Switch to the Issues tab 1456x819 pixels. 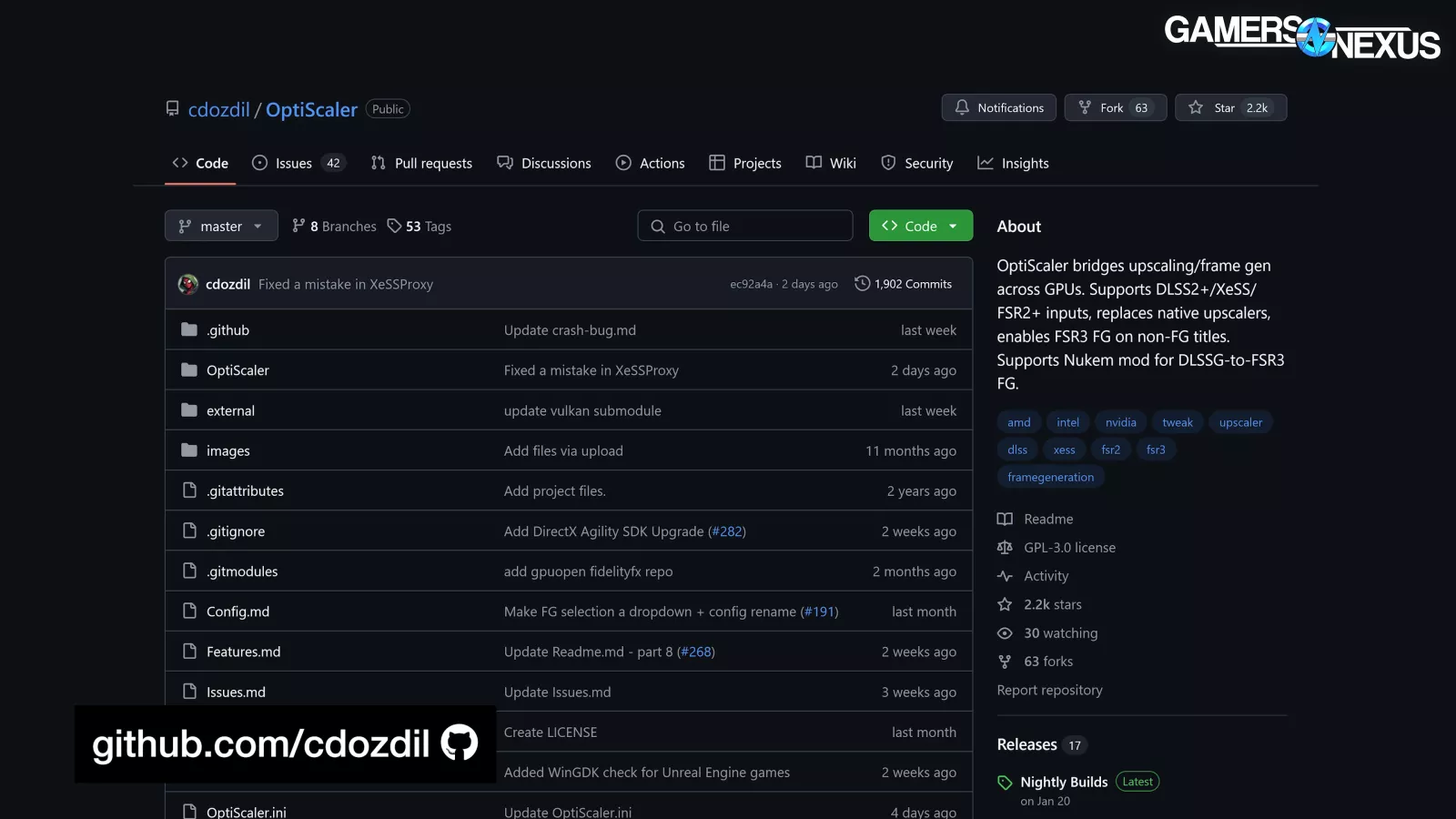tap(294, 163)
